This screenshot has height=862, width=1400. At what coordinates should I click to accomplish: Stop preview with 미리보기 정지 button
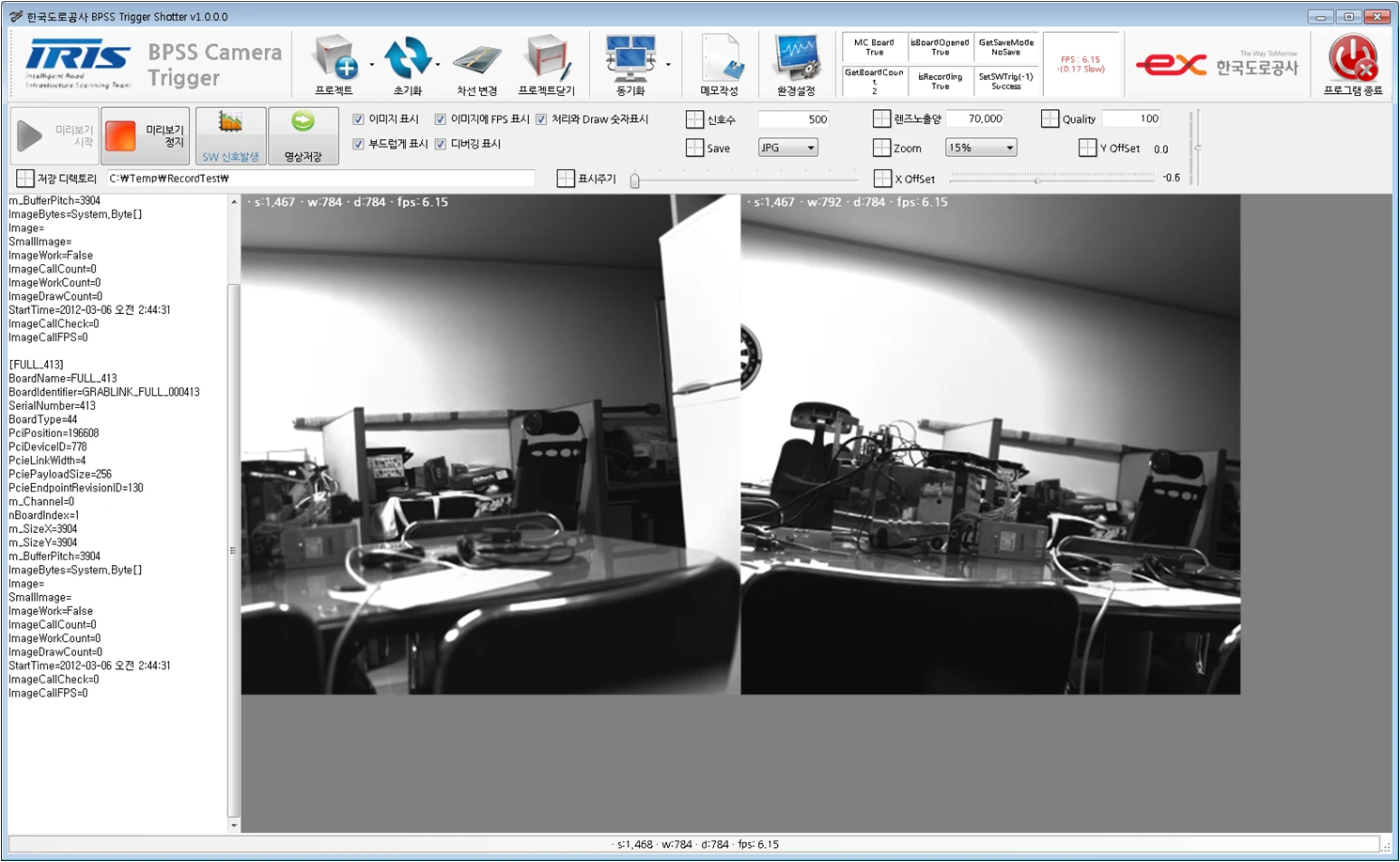pyautogui.click(x=145, y=136)
